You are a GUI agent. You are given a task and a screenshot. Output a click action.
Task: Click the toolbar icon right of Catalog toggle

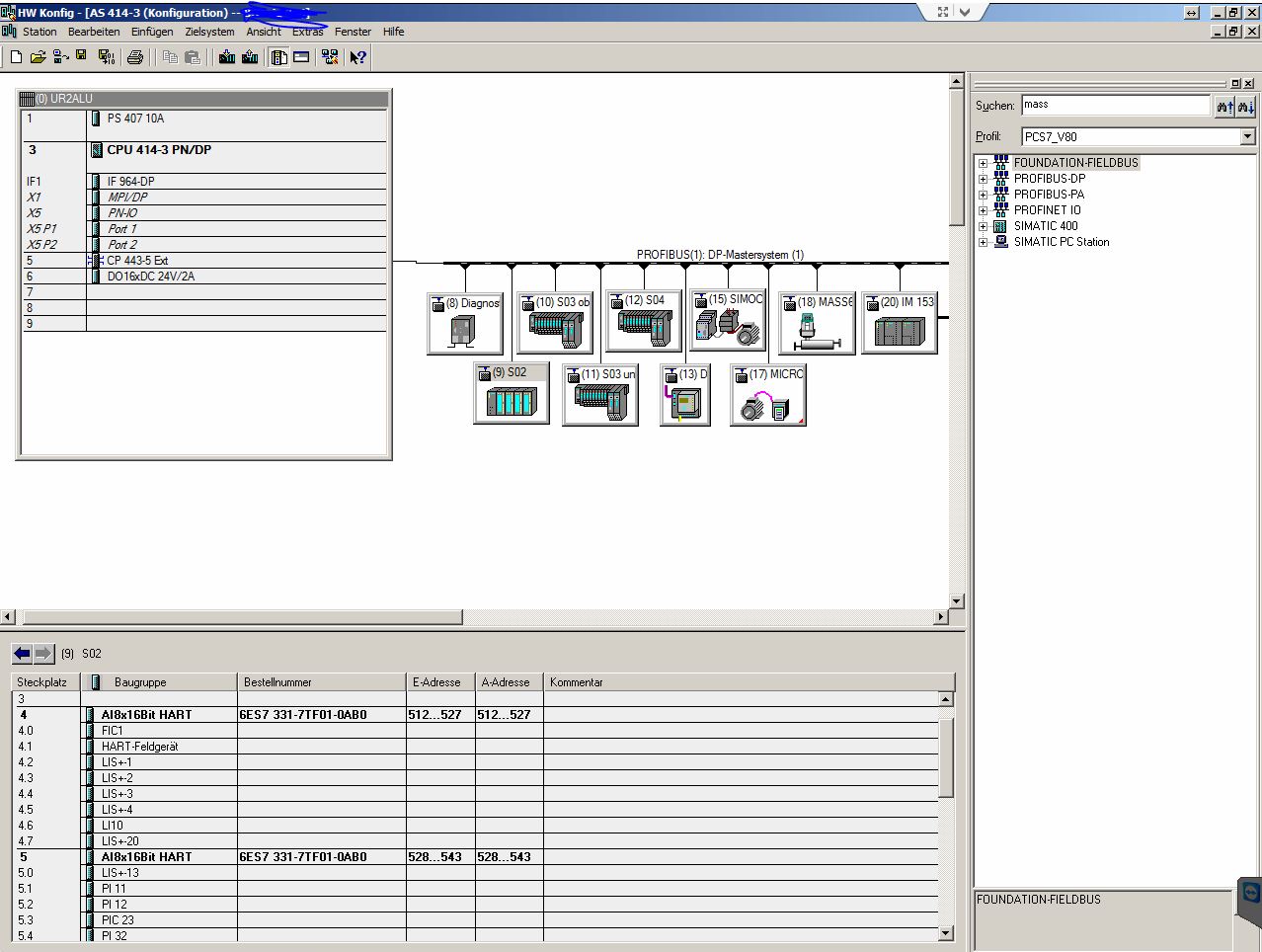pos(301,57)
